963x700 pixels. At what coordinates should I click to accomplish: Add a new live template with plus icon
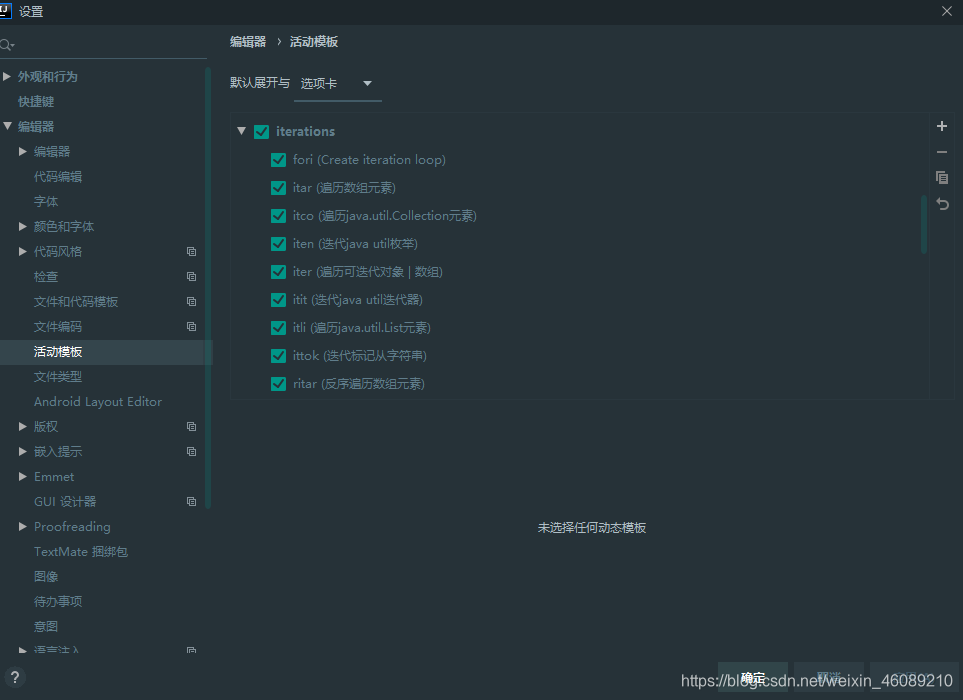pos(942,126)
